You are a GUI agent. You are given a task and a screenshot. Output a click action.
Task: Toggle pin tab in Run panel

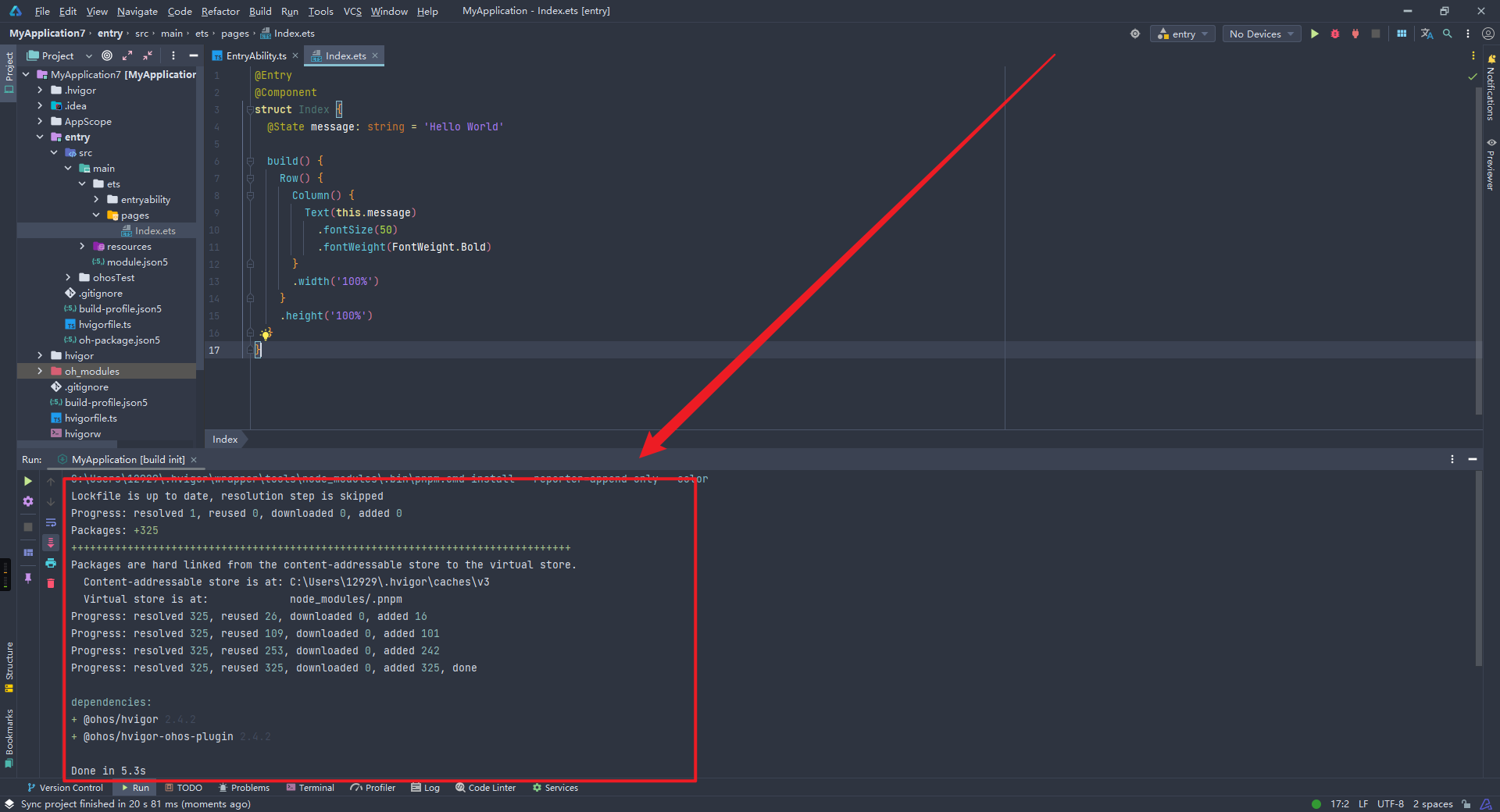[x=28, y=578]
